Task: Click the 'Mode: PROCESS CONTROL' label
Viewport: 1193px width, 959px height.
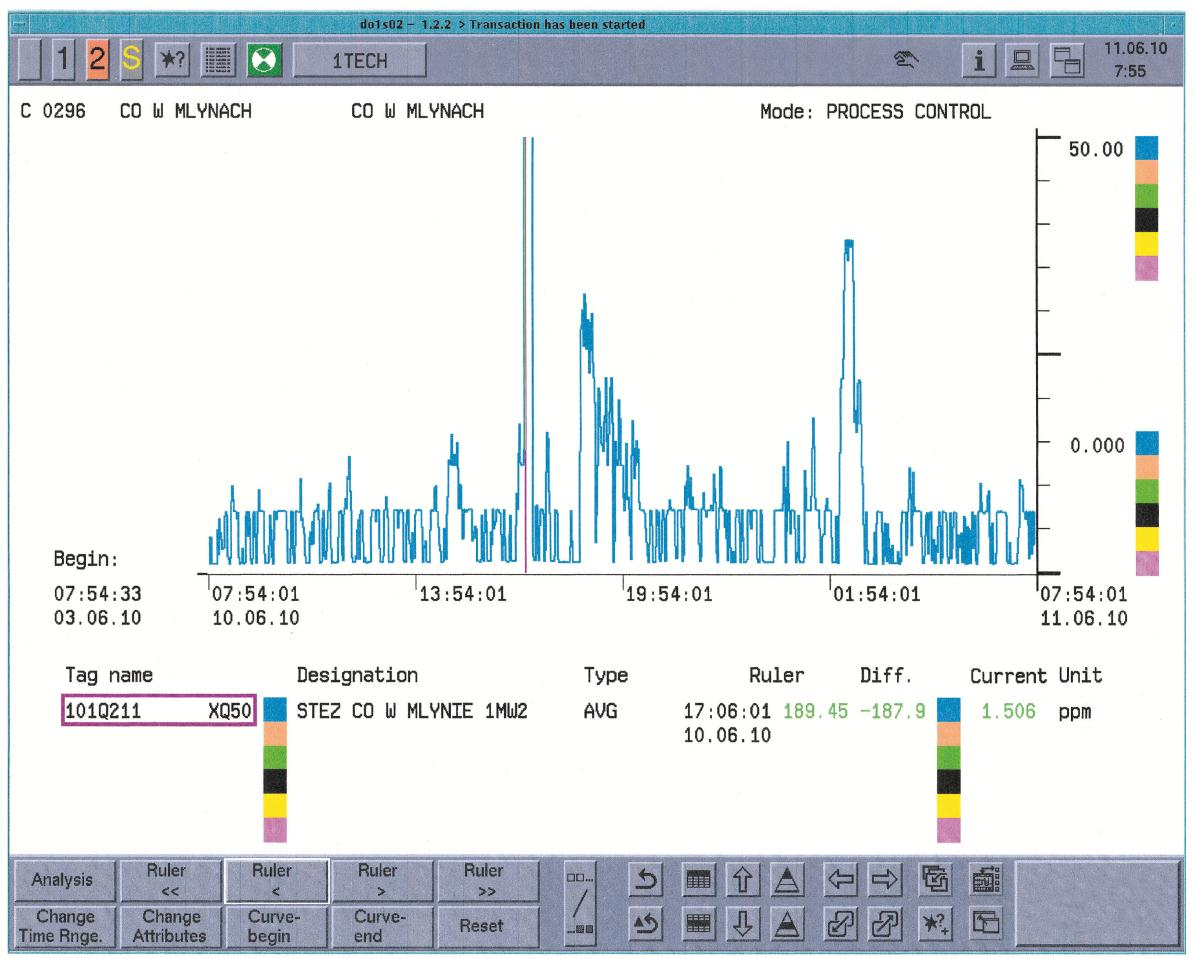Action: point(875,112)
